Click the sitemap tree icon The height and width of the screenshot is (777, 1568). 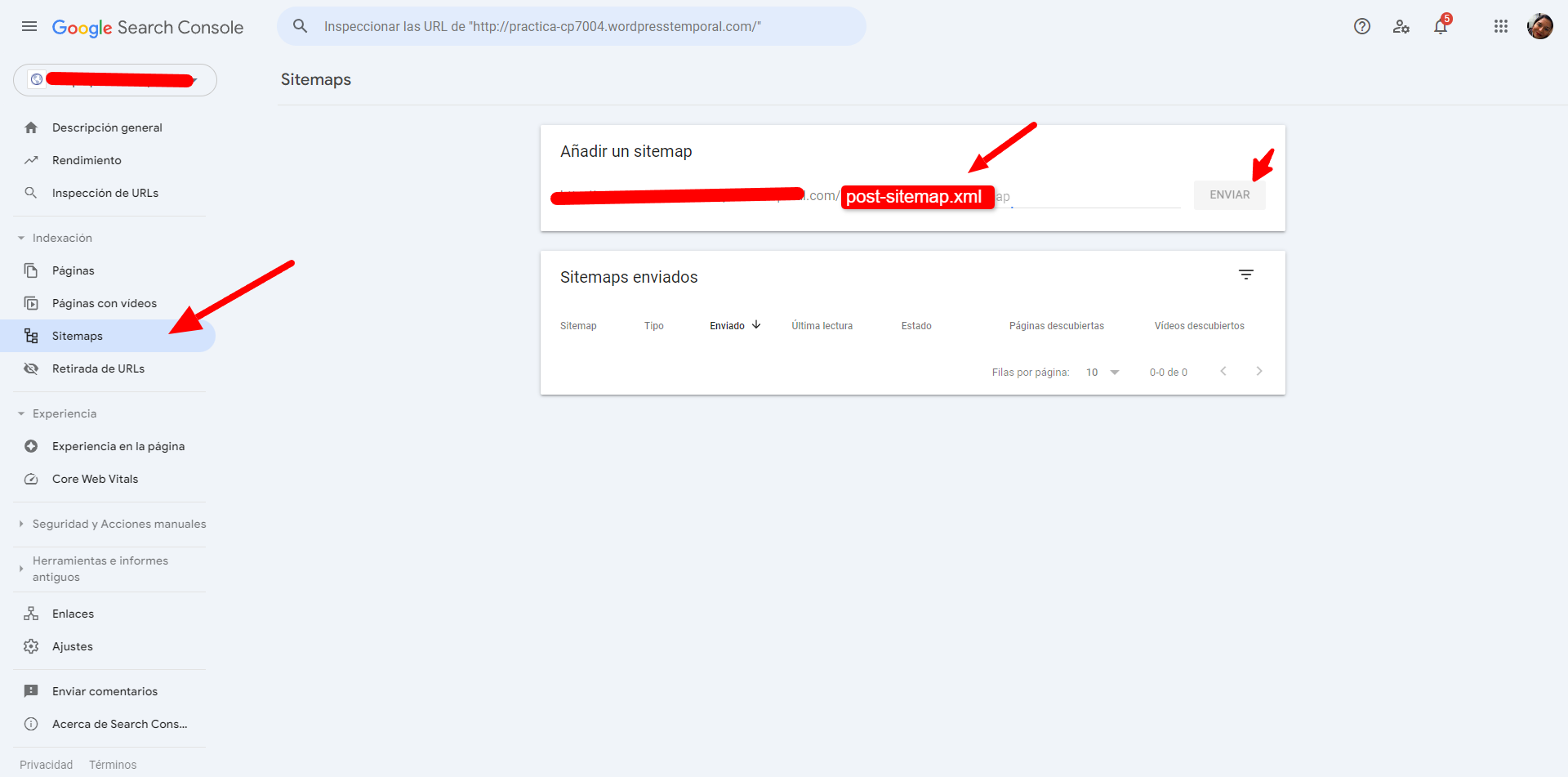(x=31, y=336)
